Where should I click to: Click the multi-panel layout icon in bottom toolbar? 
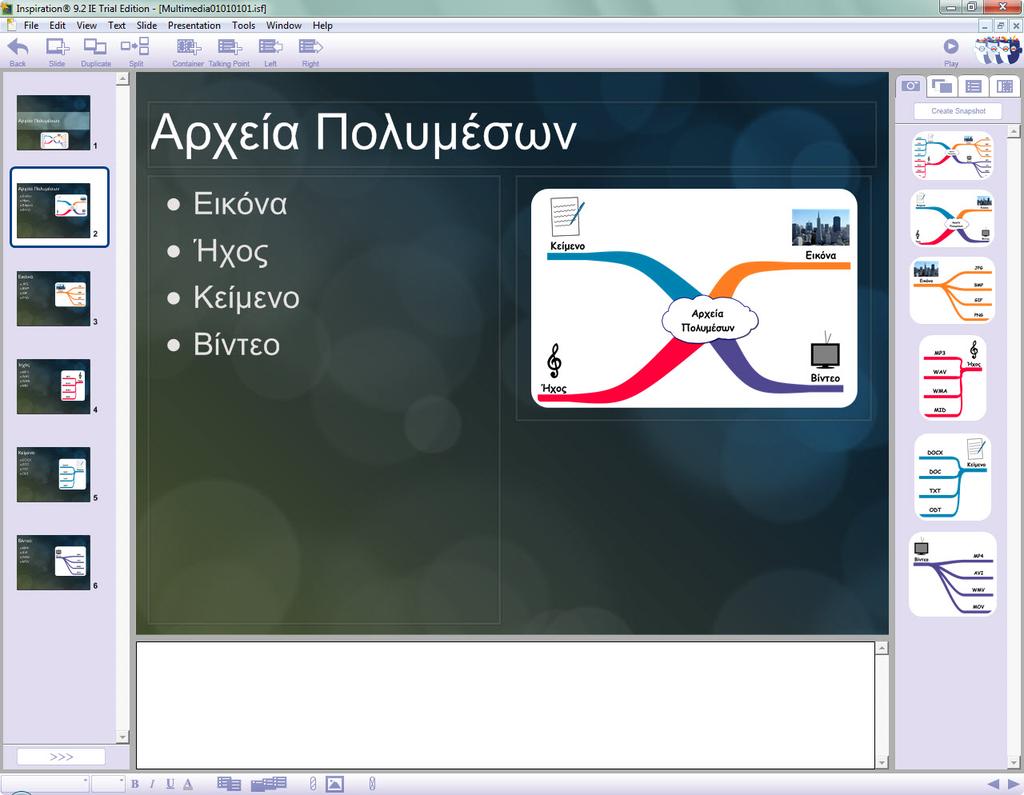point(268,784)
